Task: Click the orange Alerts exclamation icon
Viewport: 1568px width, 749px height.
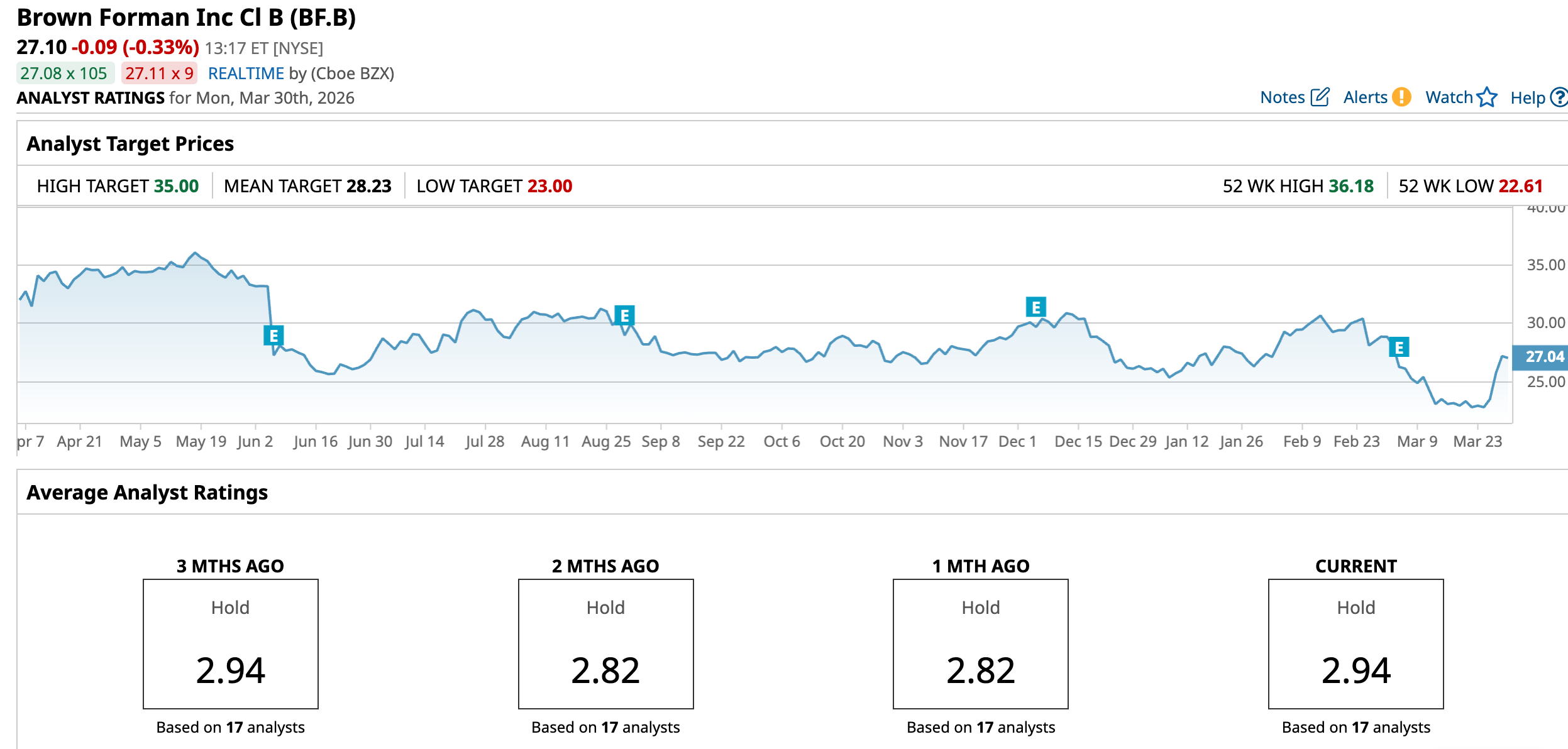Action: tap(1401, 97)
